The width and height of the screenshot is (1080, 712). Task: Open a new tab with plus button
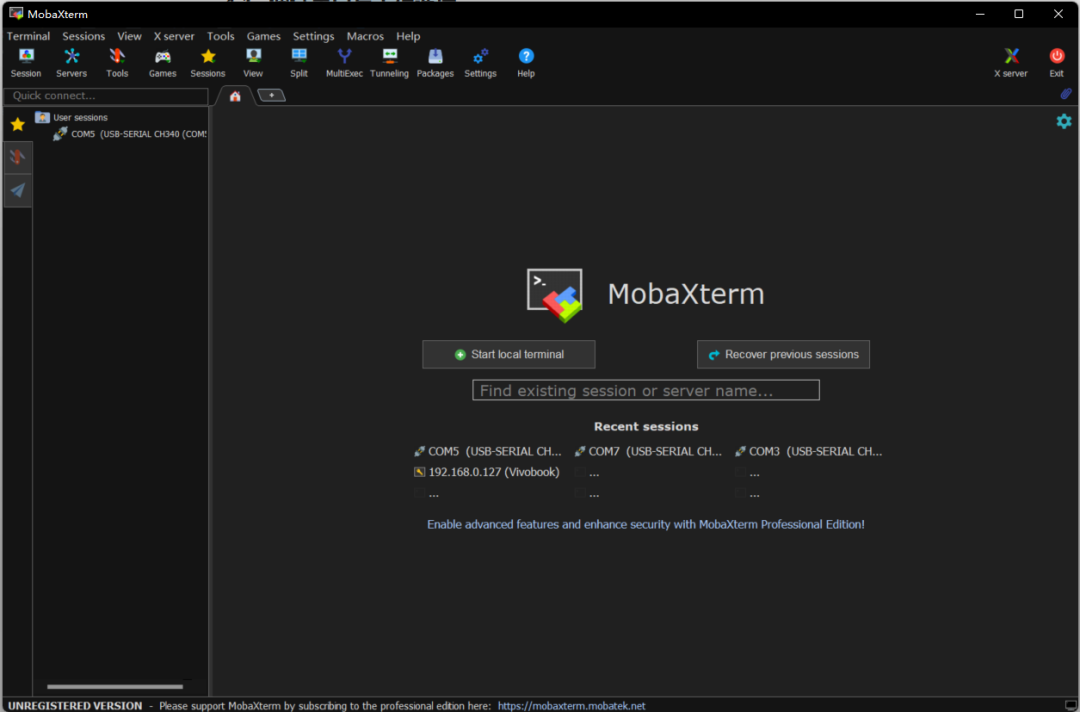pos(271,95)
